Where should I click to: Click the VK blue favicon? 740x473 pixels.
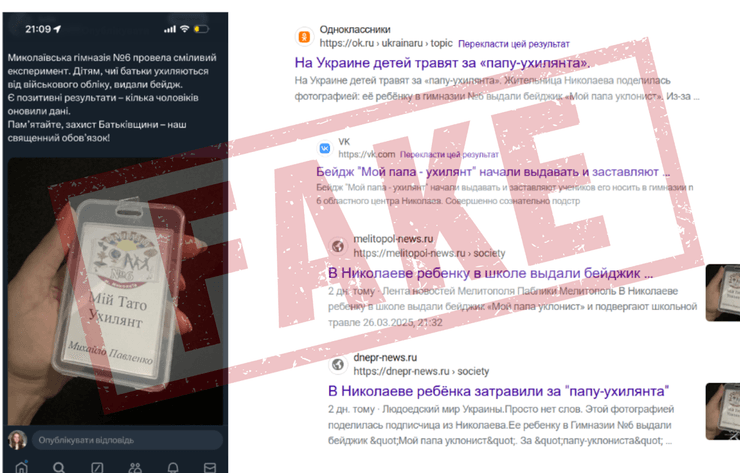pyautogui.click(x=325, y=148)
